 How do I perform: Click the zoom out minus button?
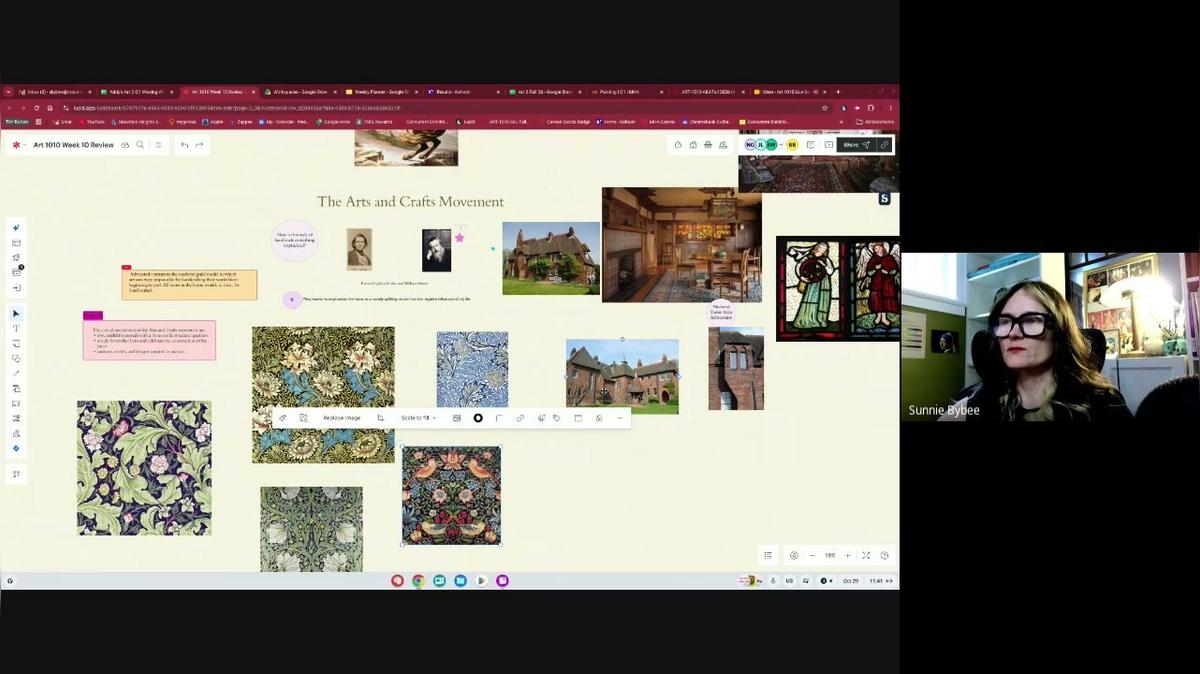(812, 556)
